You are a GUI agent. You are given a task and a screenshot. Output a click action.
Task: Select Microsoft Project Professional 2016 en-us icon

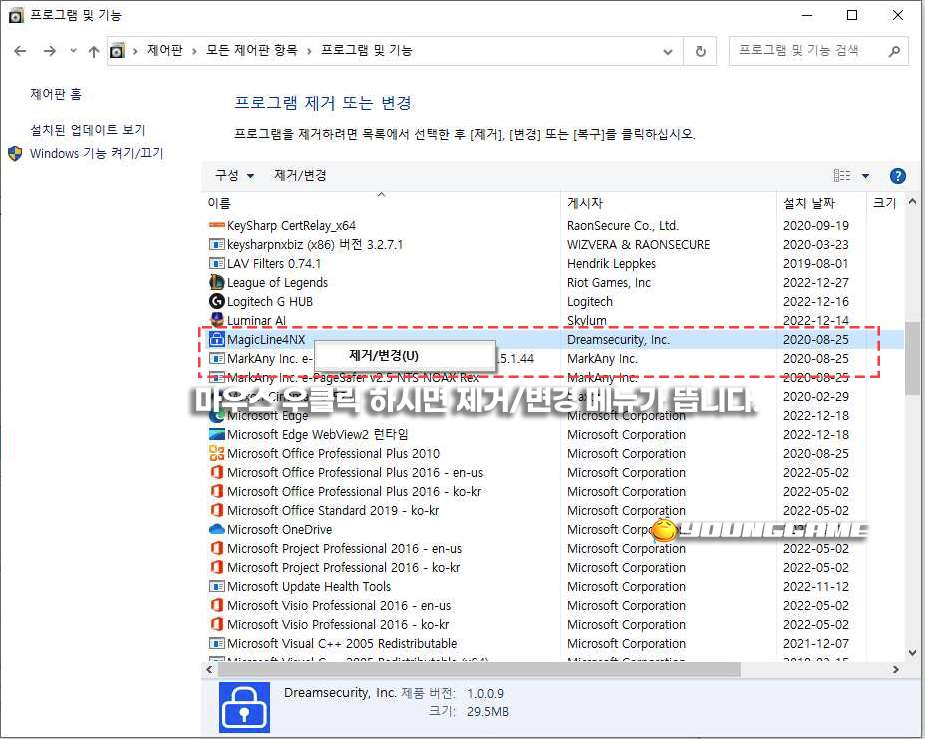217,548
